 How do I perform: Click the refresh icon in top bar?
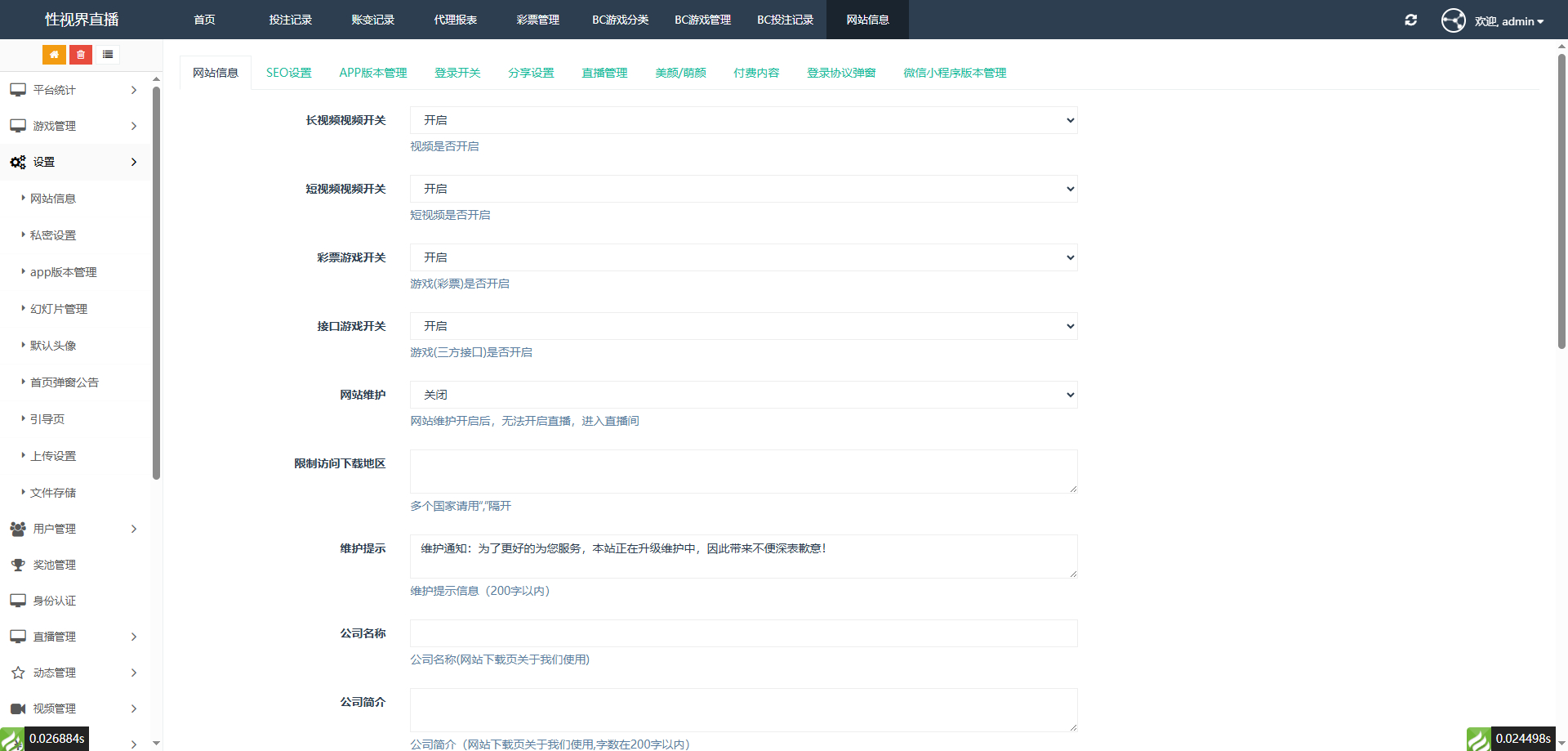pos(1410,20)
